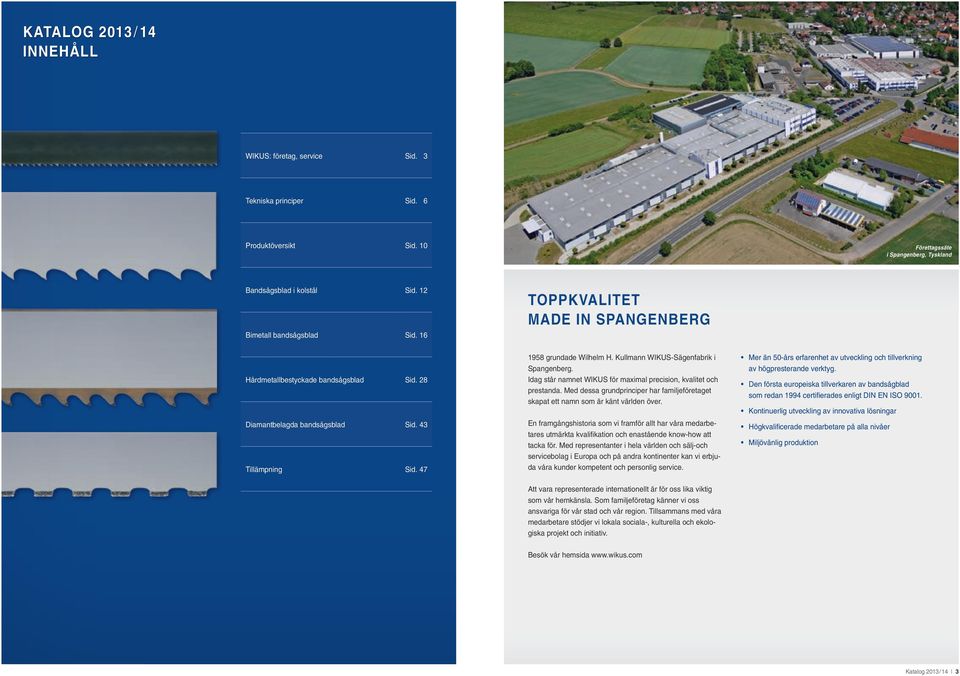This screenshot has height=676, width=960.
Task: Click page number 'Sid. 28'
Action: (416, 380)
